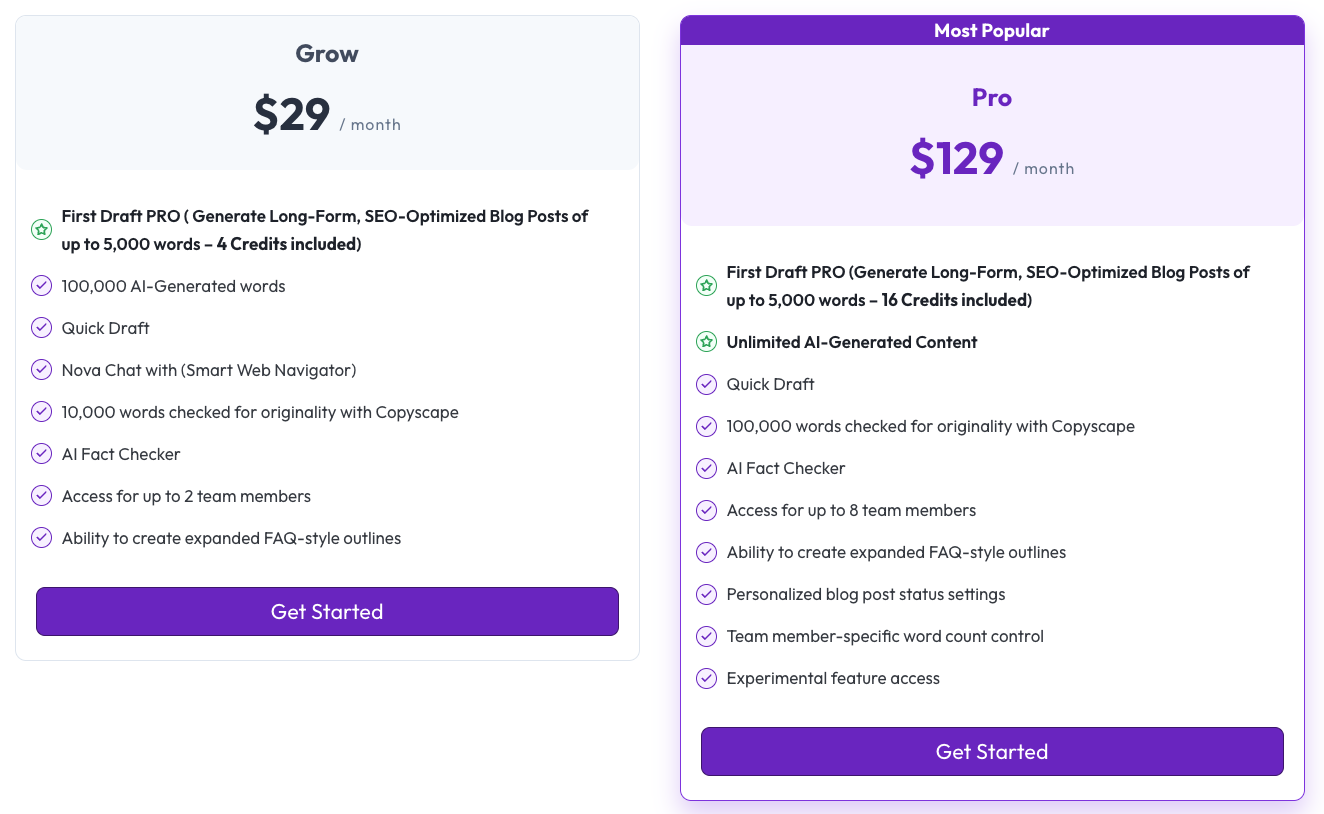Click checkmark beside 10,000 words Copyscape feature
The height and width of the screenshot is (814, 1324).
click(x=41, y=412)
